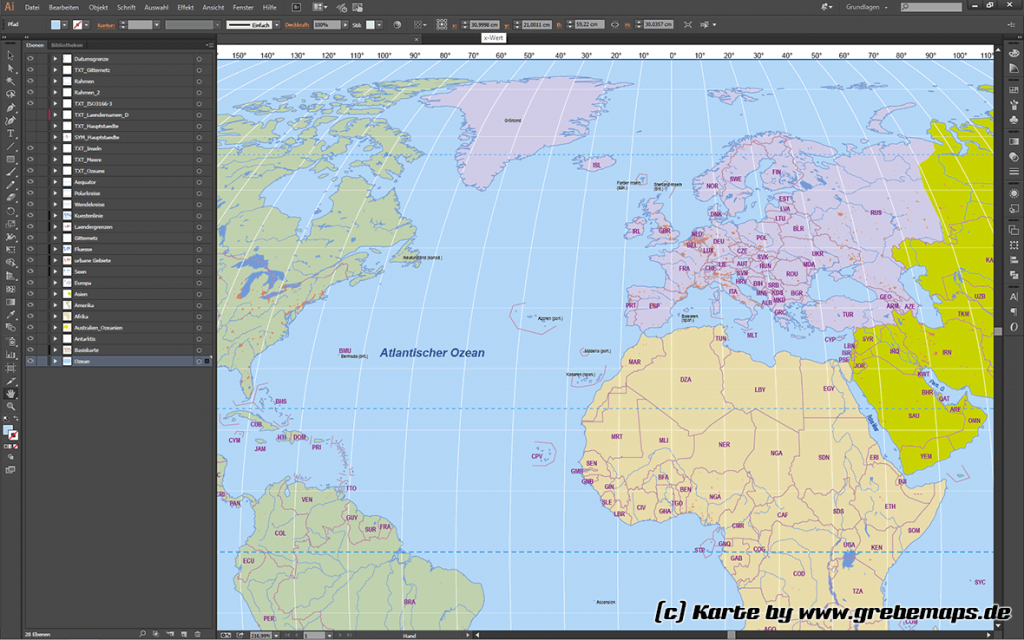Select the Type tool
The height and width of the screenshot is (640, 1024).
(x=8, y=131)
